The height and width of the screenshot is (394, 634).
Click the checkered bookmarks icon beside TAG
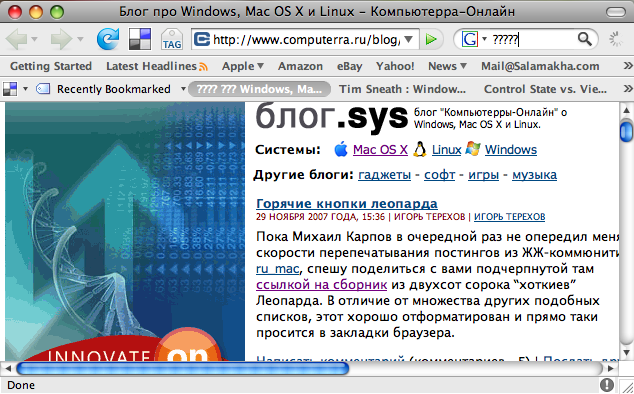140,39
